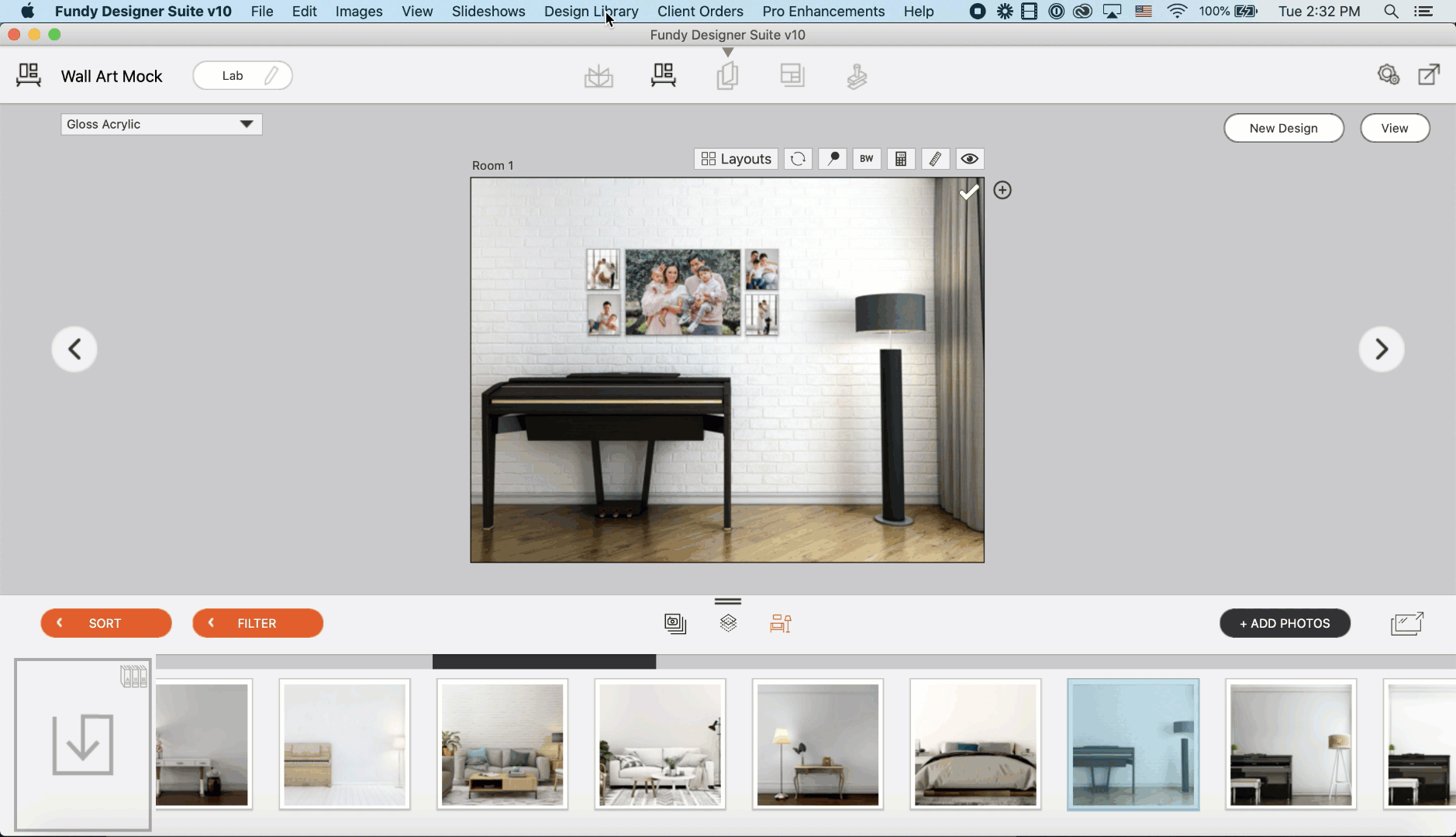
Task: Open the Client Orders menu
Action: click(700, 12)
